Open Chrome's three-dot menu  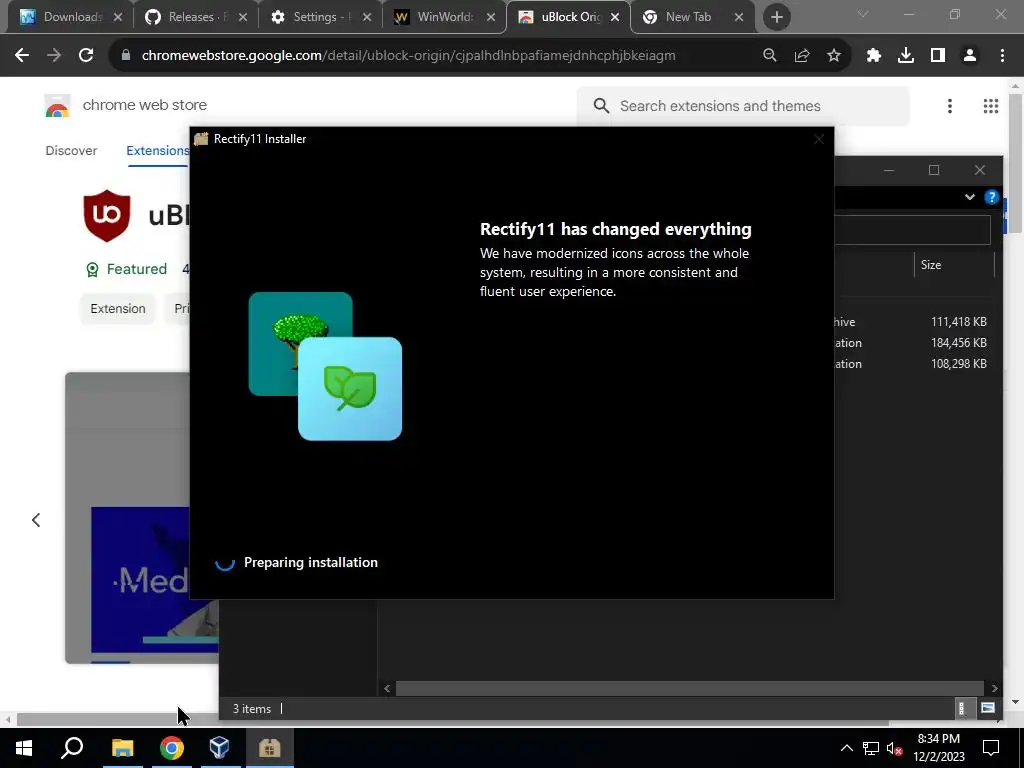click(x=1002, y=56)
